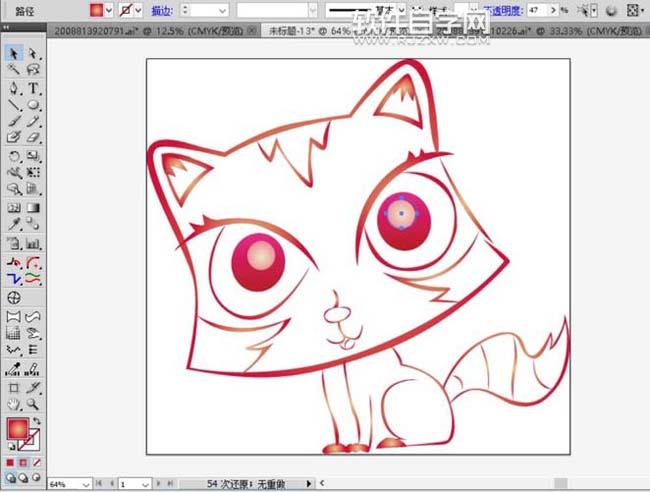
Task: Set paint mode to solid Color
Action: (x=10, y=462)
